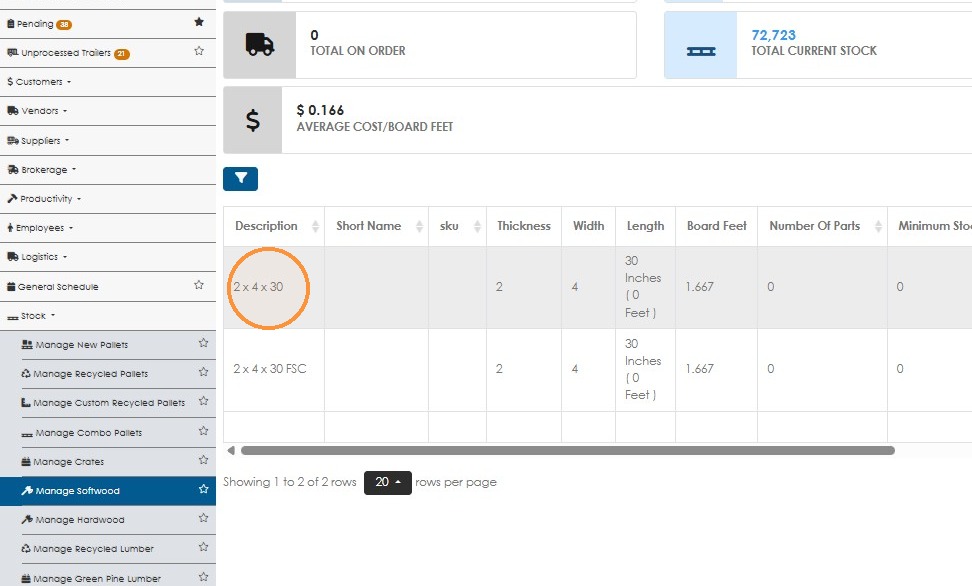This screenshot has width=972, height=586.
Task: Go to Manage Custom Recycled Pallets
Action: (x=103, y=403)
